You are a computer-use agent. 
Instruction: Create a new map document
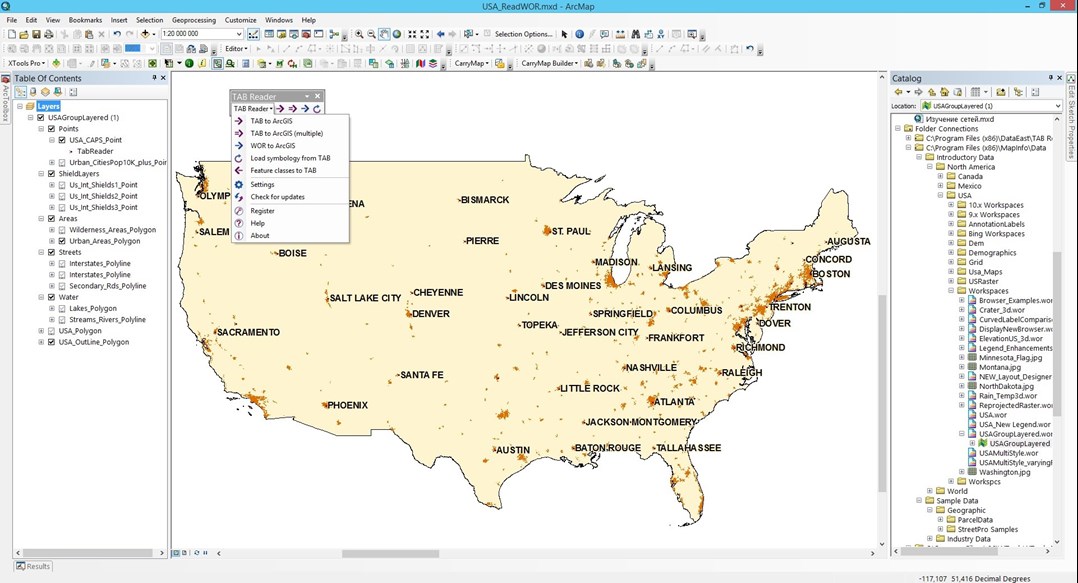pyautogui.click(x=12, y=34)
